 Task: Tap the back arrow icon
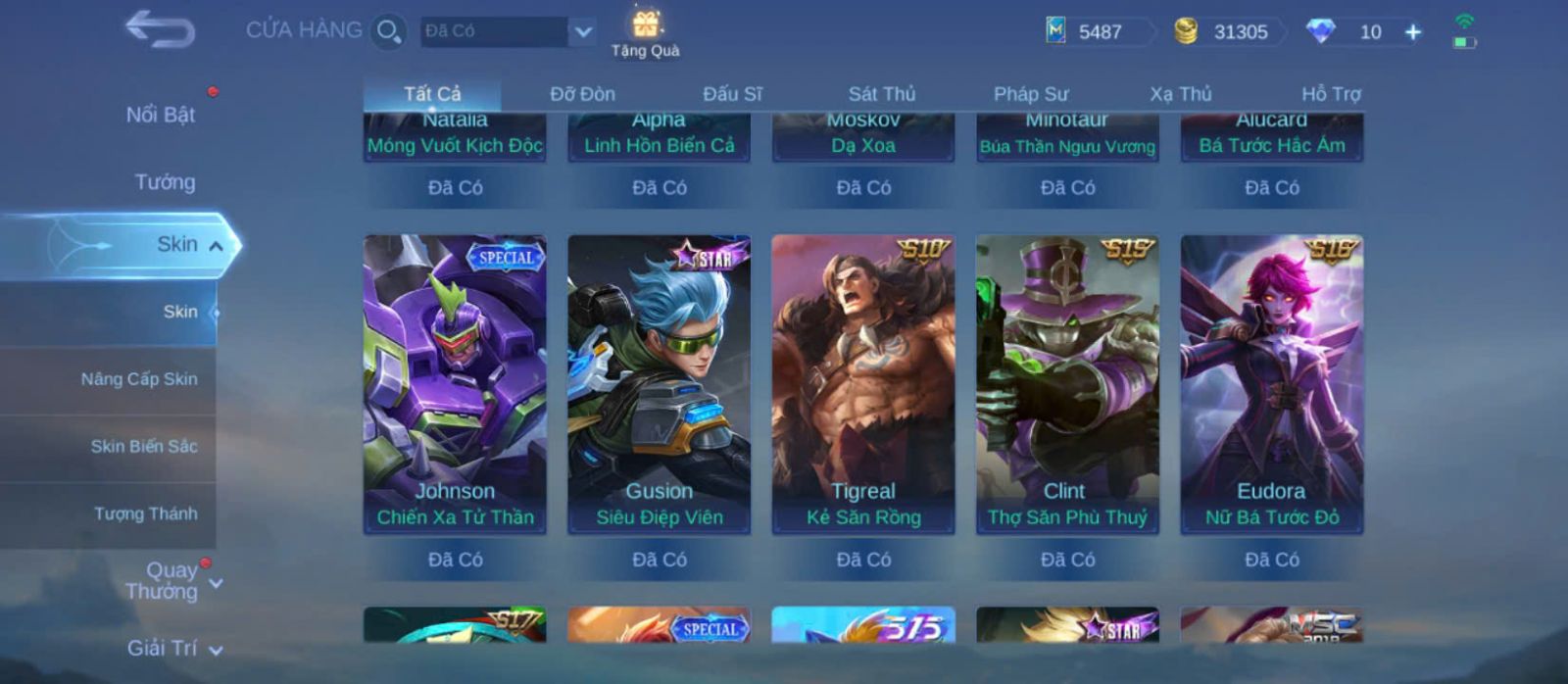coord(160,29)
